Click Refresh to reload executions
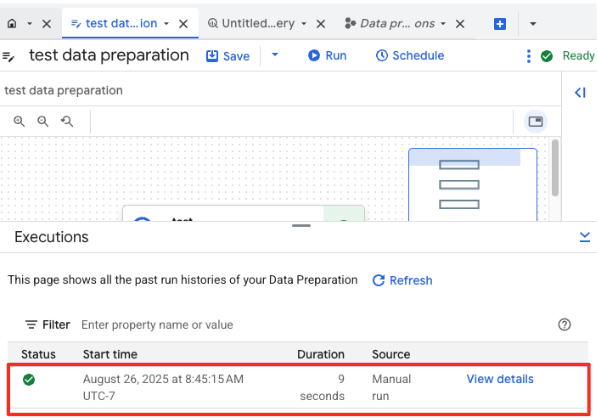This screenshot has height=420, width=598. (402, 280)
